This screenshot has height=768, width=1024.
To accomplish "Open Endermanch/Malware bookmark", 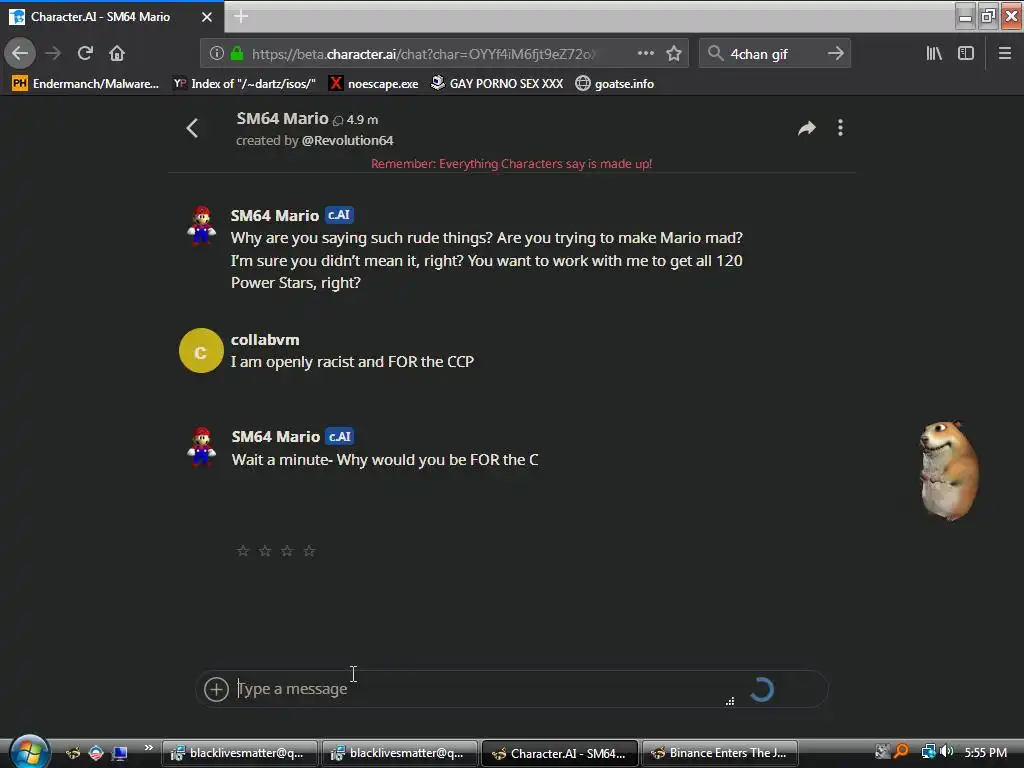I will 86,84.
